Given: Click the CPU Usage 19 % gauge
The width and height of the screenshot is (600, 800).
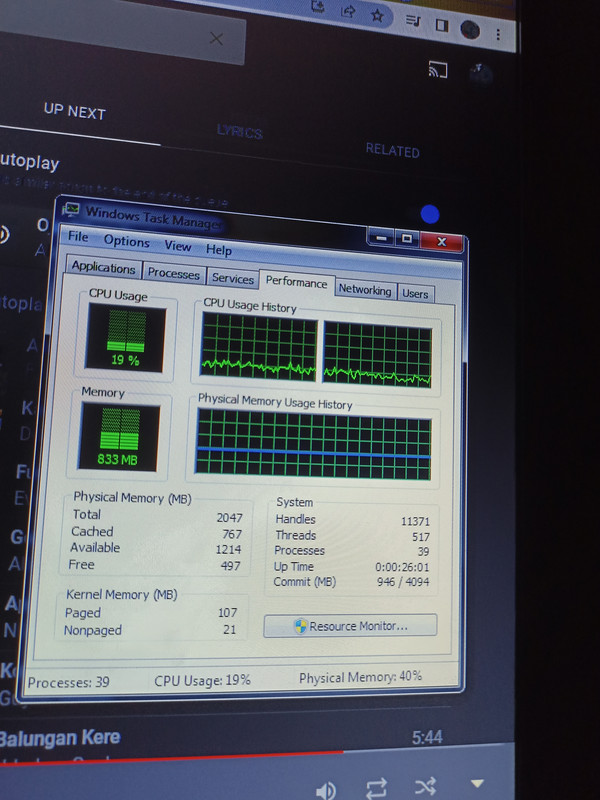Looking at the screenshot, I should point(125,338).
